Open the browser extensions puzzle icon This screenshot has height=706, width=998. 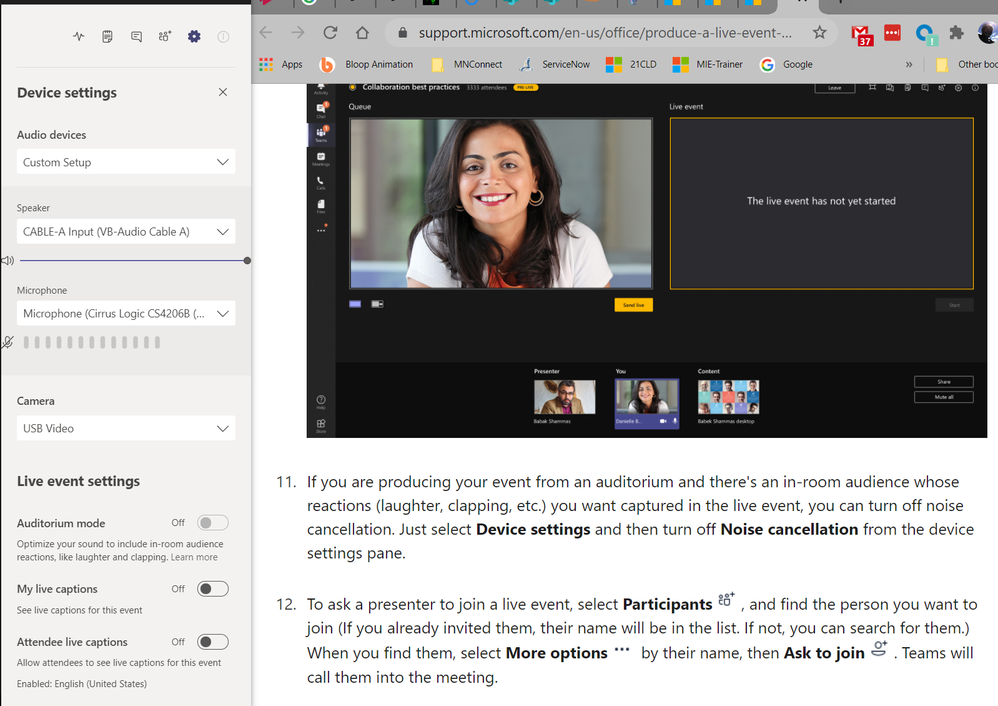click(x=956, y=33)
